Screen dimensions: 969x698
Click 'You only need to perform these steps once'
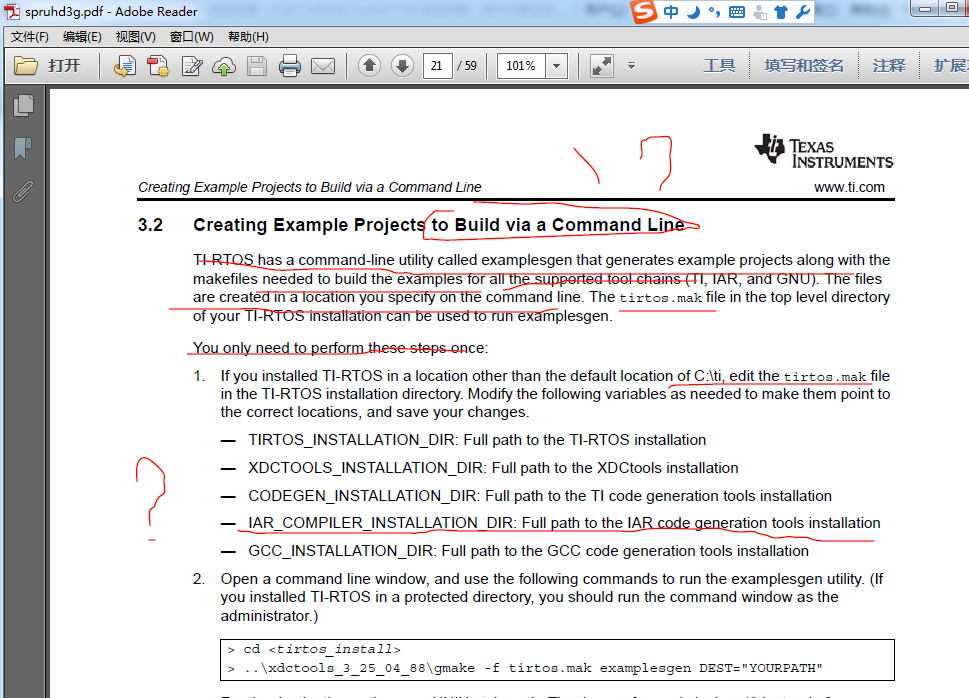(339, 348)
